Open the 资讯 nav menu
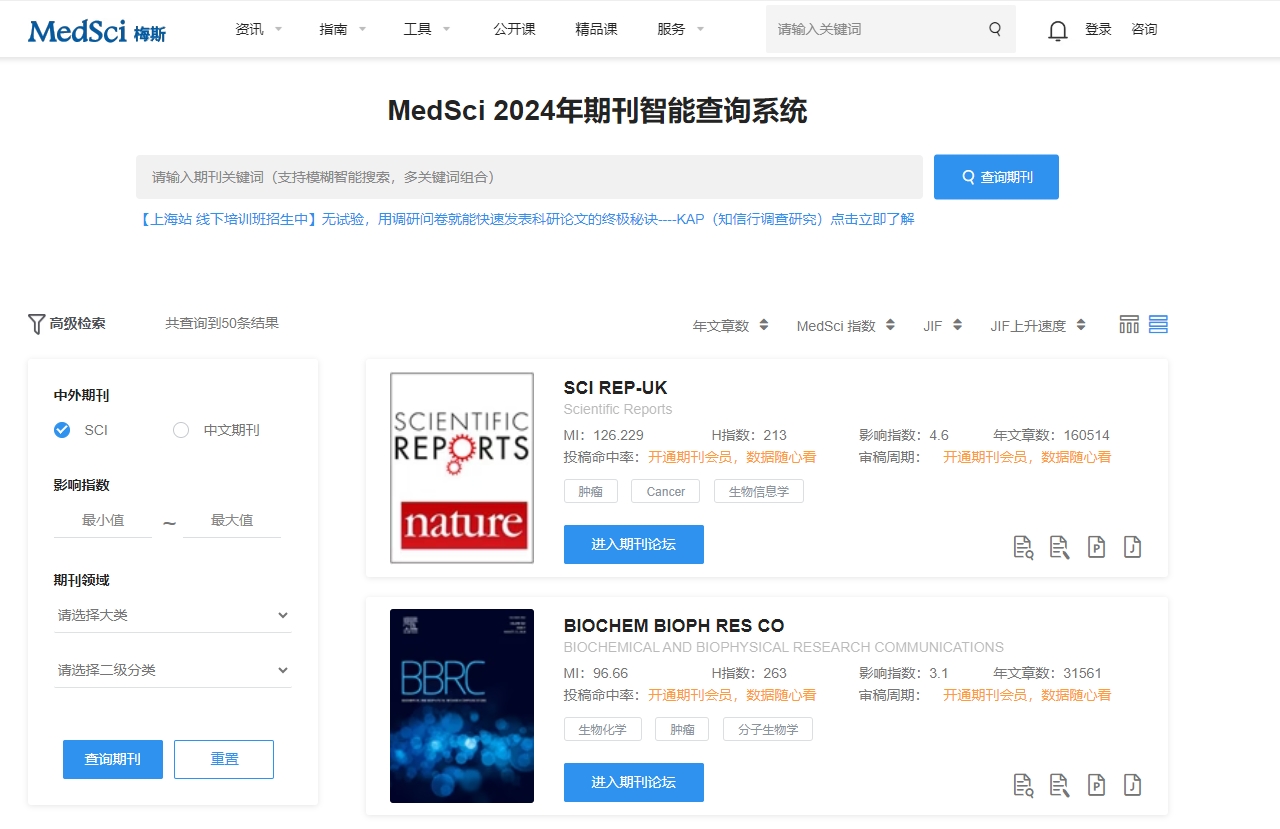 (259, 29)
